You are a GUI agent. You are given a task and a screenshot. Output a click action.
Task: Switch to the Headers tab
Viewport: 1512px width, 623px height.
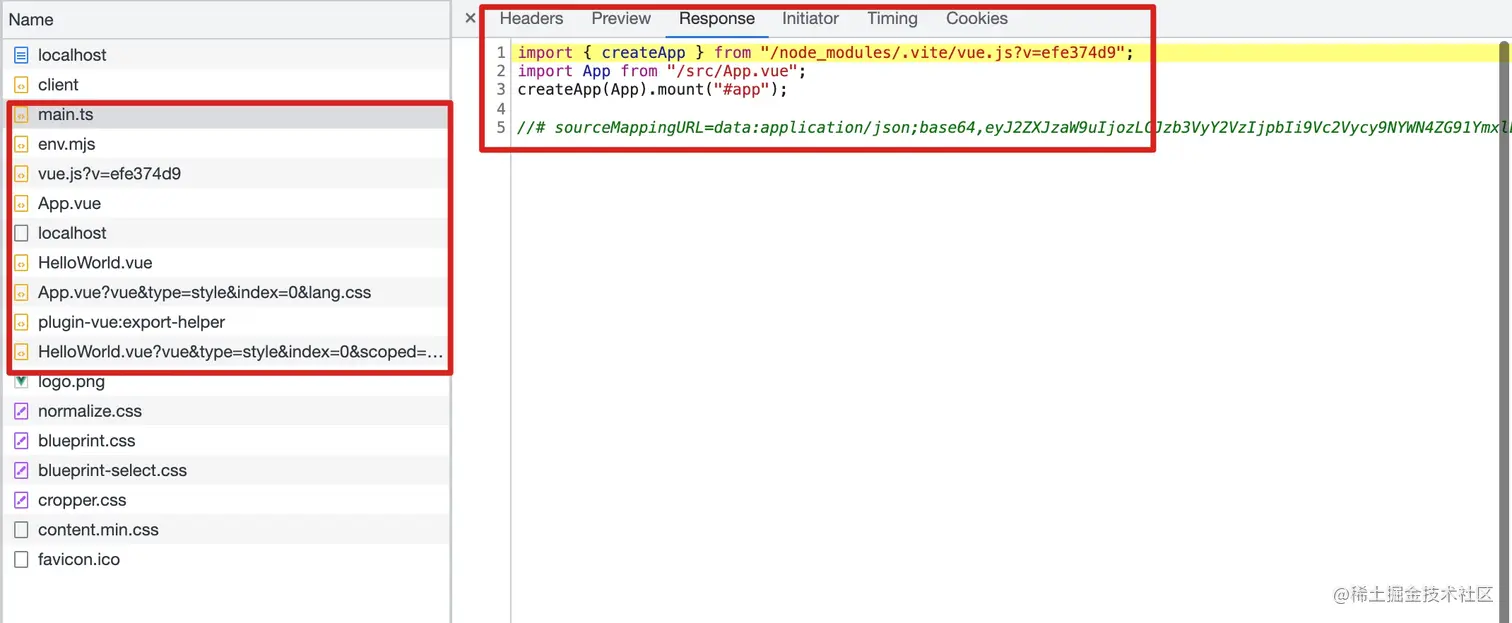[531, 18]
